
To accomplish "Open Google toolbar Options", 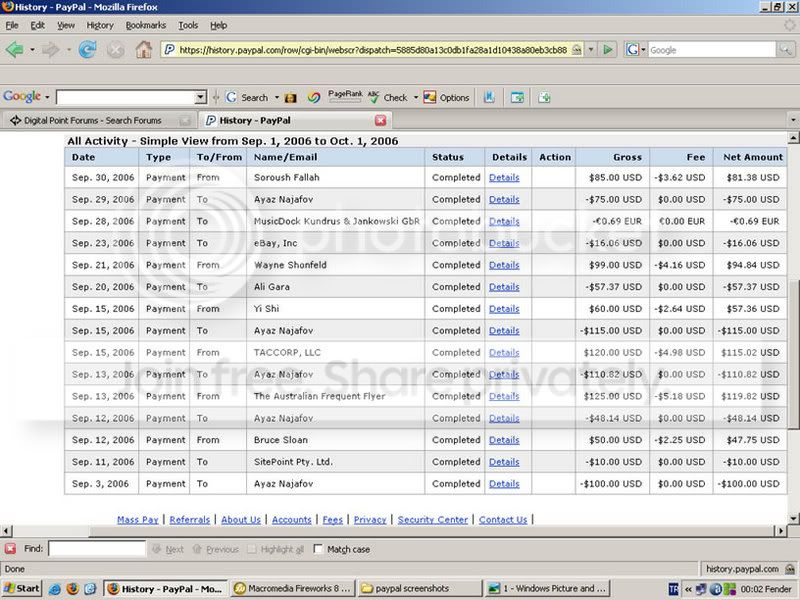I will 446,97.
